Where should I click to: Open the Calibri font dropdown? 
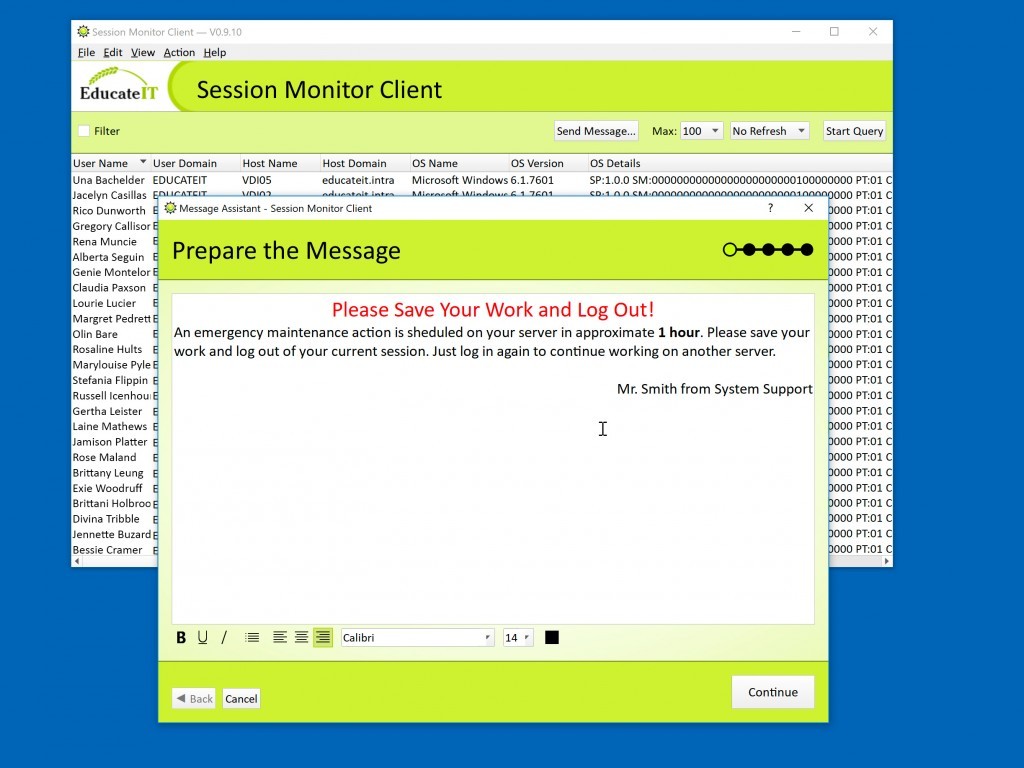(417, 638)
